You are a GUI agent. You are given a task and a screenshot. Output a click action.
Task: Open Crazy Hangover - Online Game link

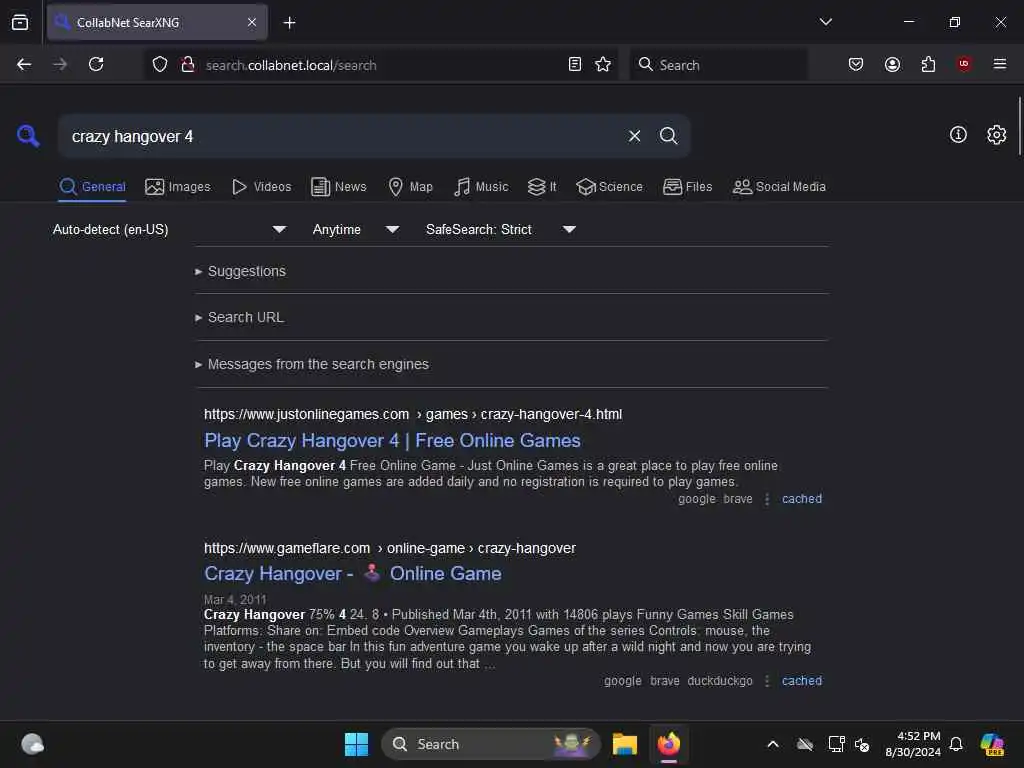[x=353, y=573]
